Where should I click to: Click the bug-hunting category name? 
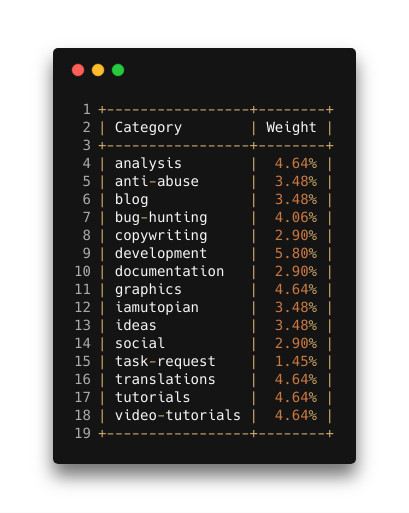pyautogui.click(x=161, y=217)
